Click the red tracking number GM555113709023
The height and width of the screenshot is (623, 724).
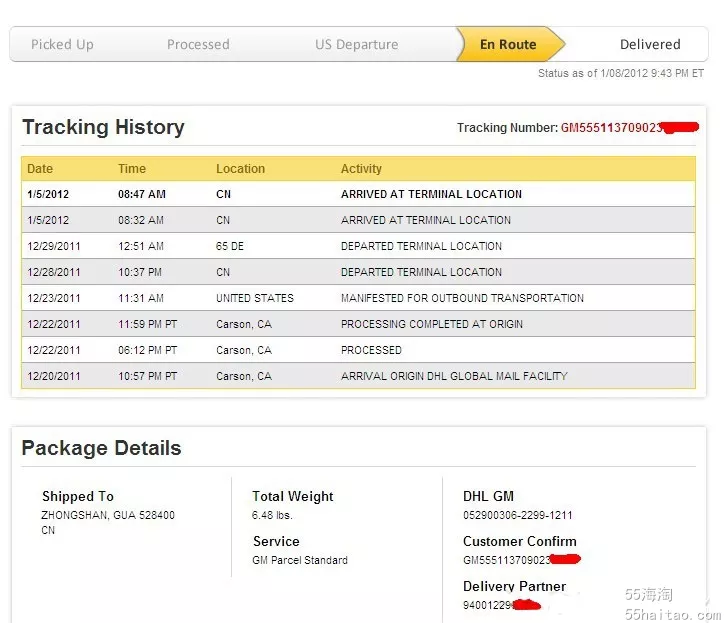pyautogui.click(x=611, y=127)
